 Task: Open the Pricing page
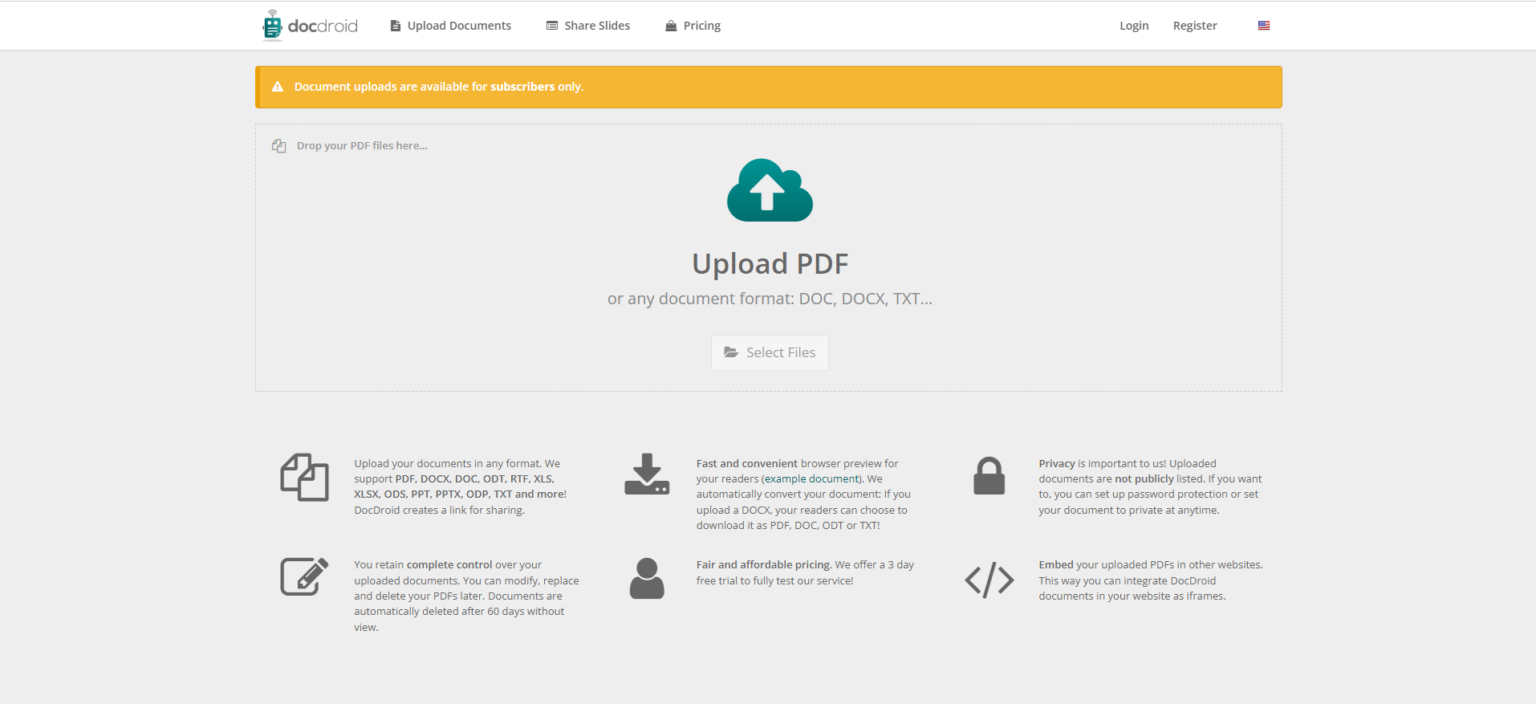pyautogui.click(x=692, y=25)
